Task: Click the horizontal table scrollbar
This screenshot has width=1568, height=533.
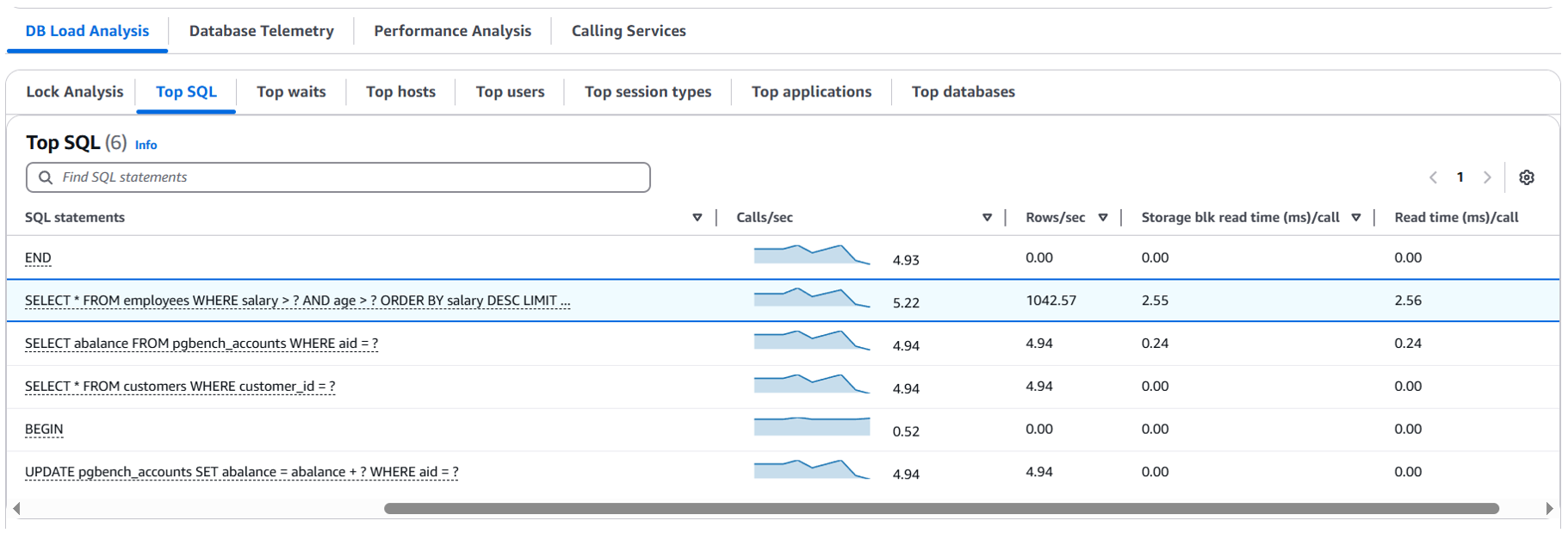Action: (x=940, y=509)
